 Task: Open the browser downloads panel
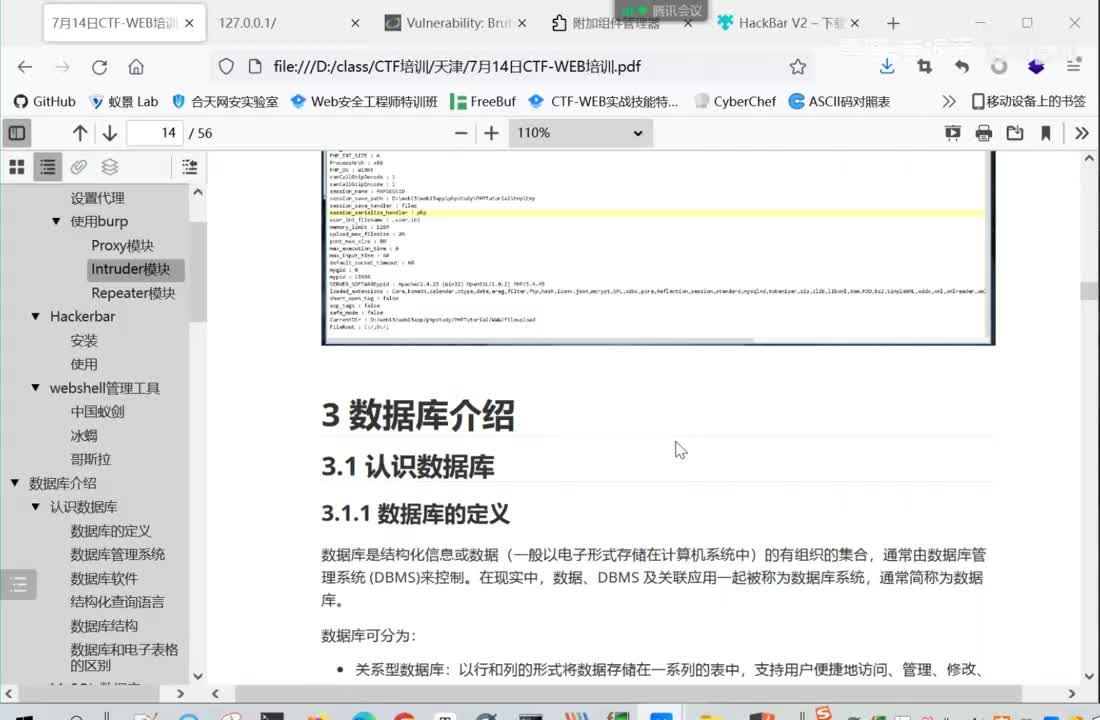coord(887,67)
